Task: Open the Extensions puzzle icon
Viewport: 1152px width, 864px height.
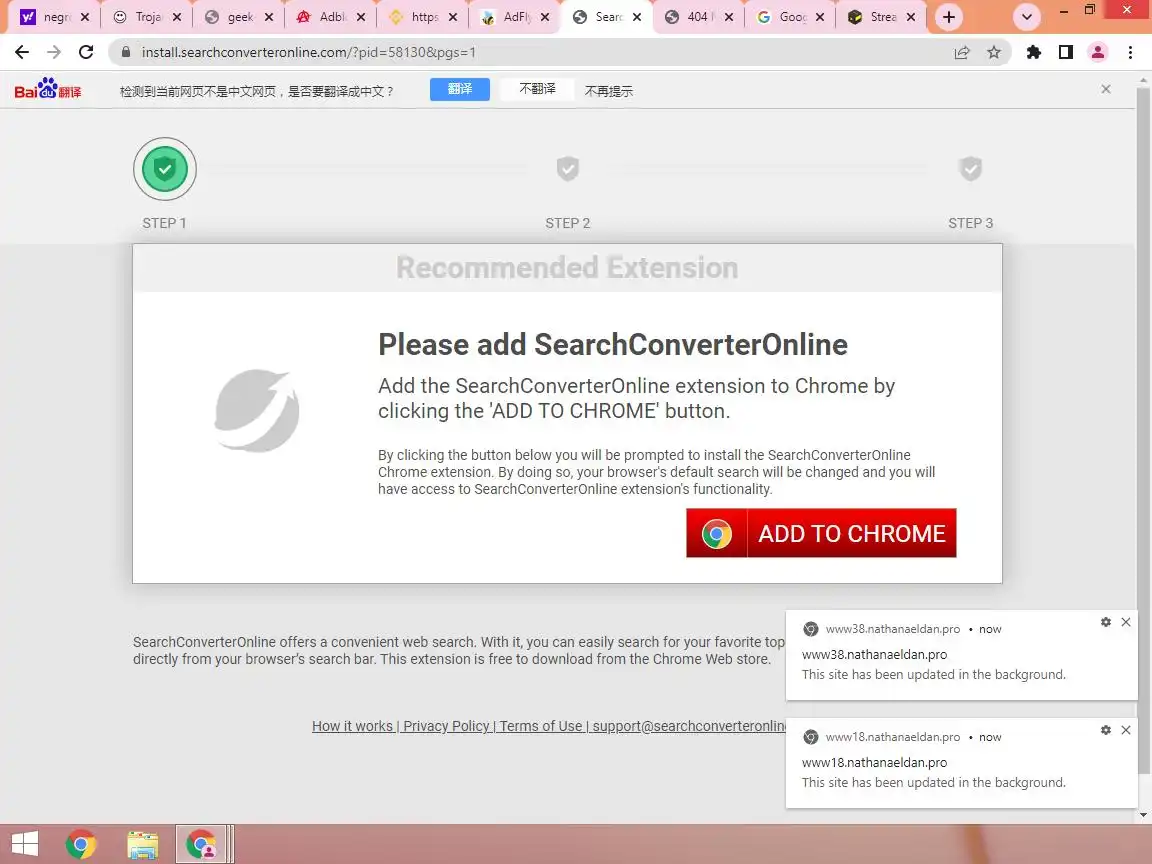Action: (x=1034, y=52)
